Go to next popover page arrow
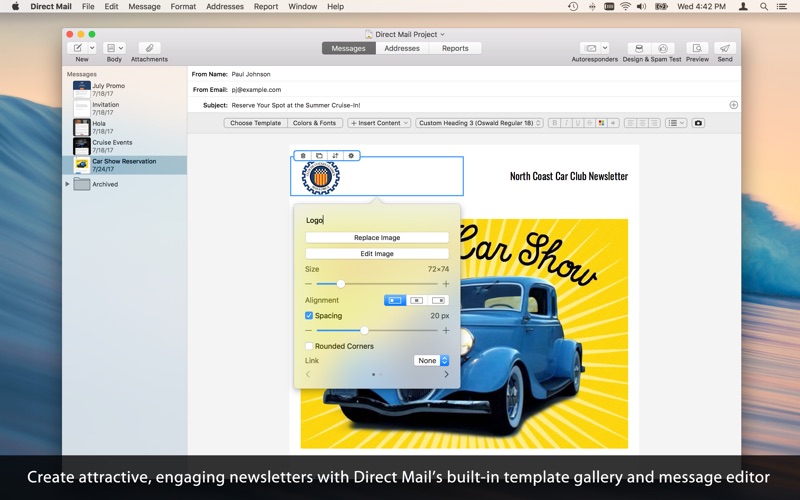Image resolution: width=800 pixels, height=500 pixels. (446, 374)
